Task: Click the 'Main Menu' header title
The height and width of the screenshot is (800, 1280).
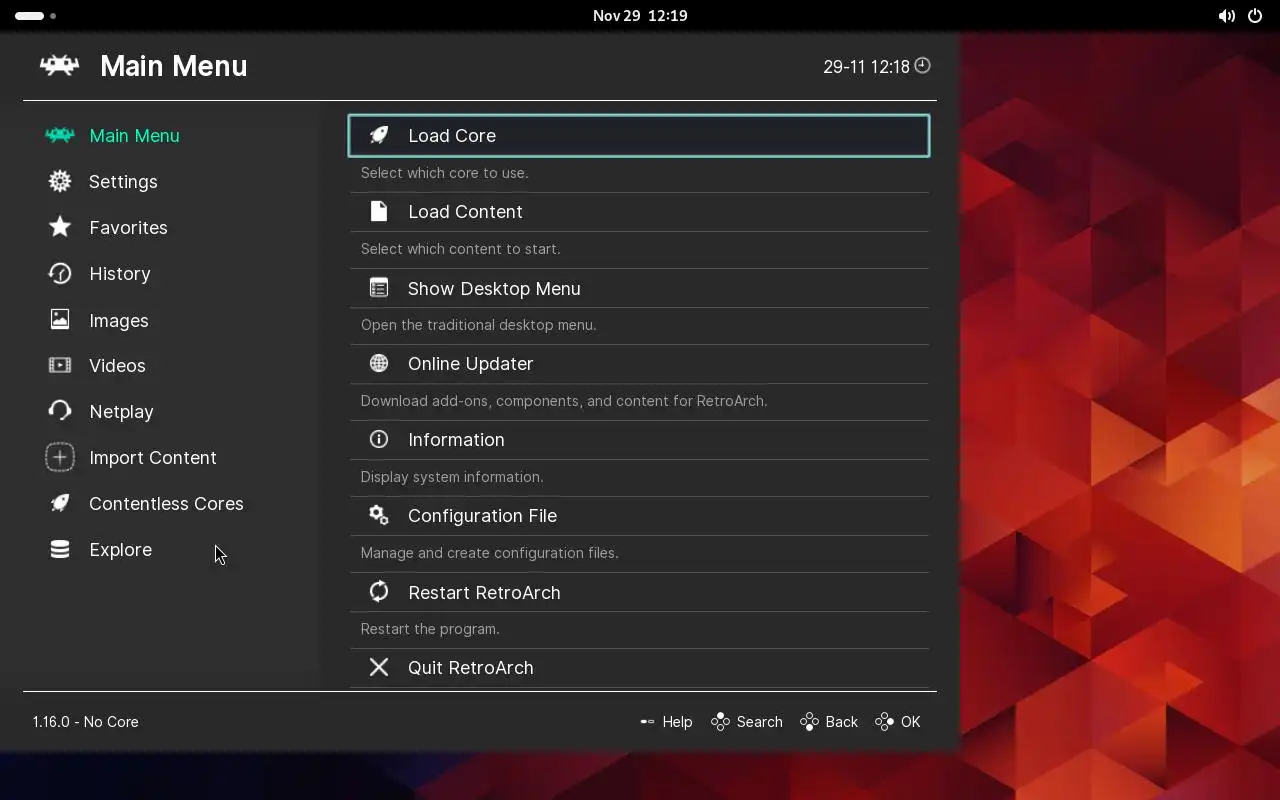Action: [x=174, y=66]
